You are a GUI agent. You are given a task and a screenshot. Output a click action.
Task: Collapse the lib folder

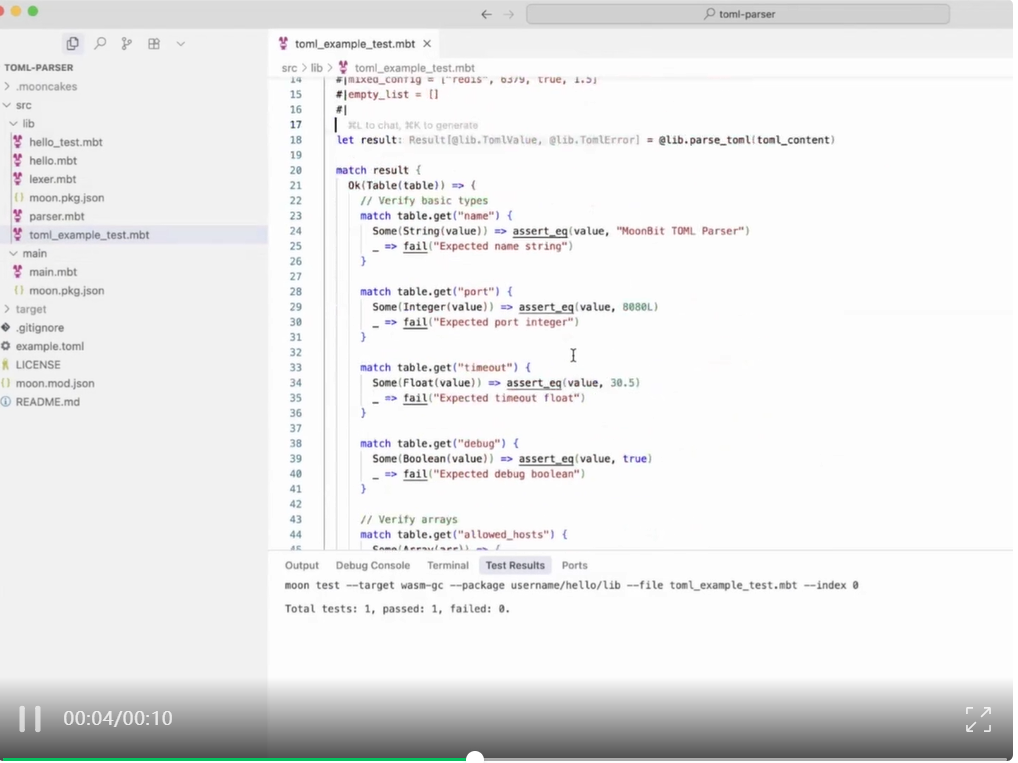(29, 123)
